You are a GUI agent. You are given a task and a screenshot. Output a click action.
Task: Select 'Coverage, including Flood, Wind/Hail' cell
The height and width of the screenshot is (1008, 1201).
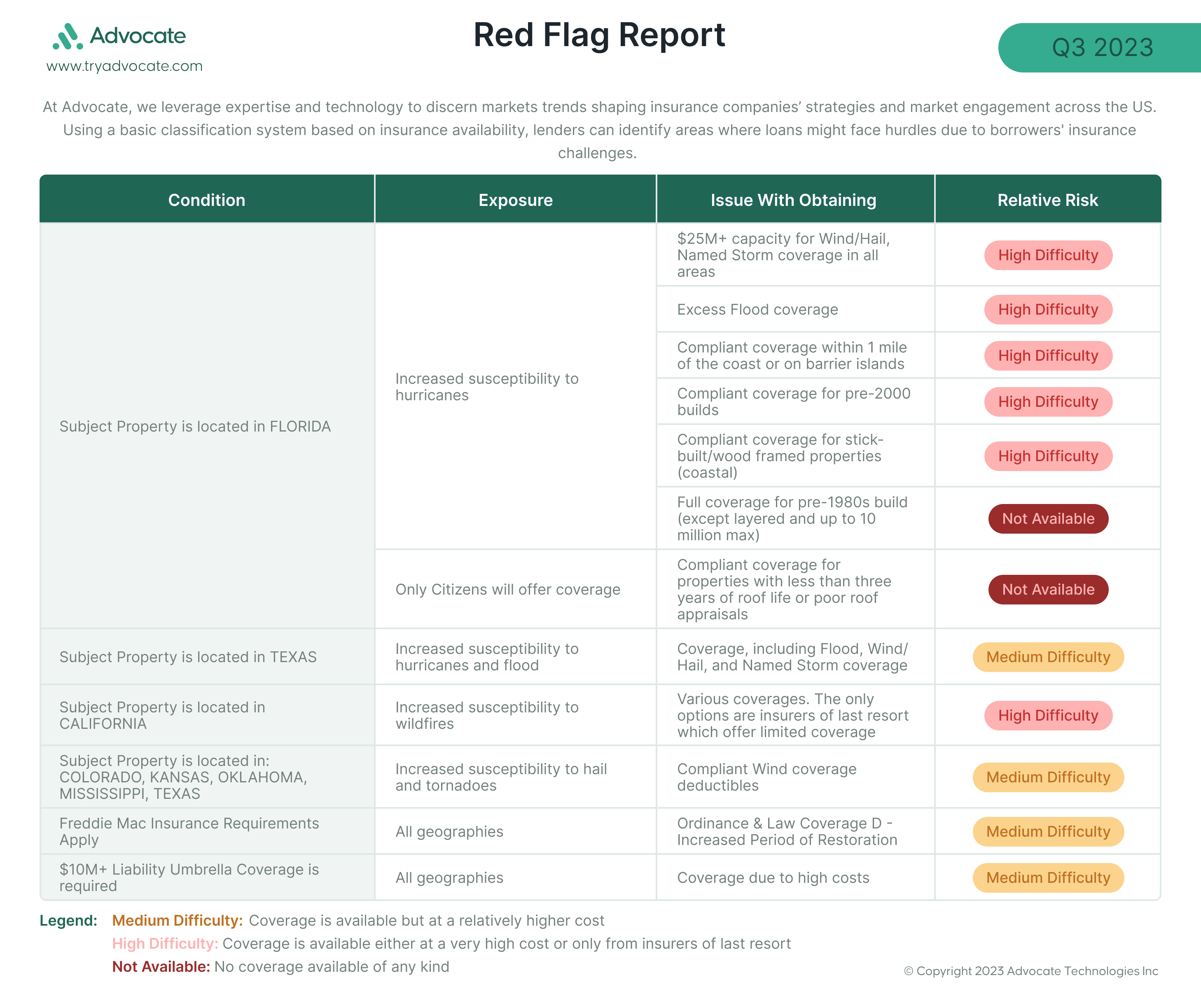[795, 657]
